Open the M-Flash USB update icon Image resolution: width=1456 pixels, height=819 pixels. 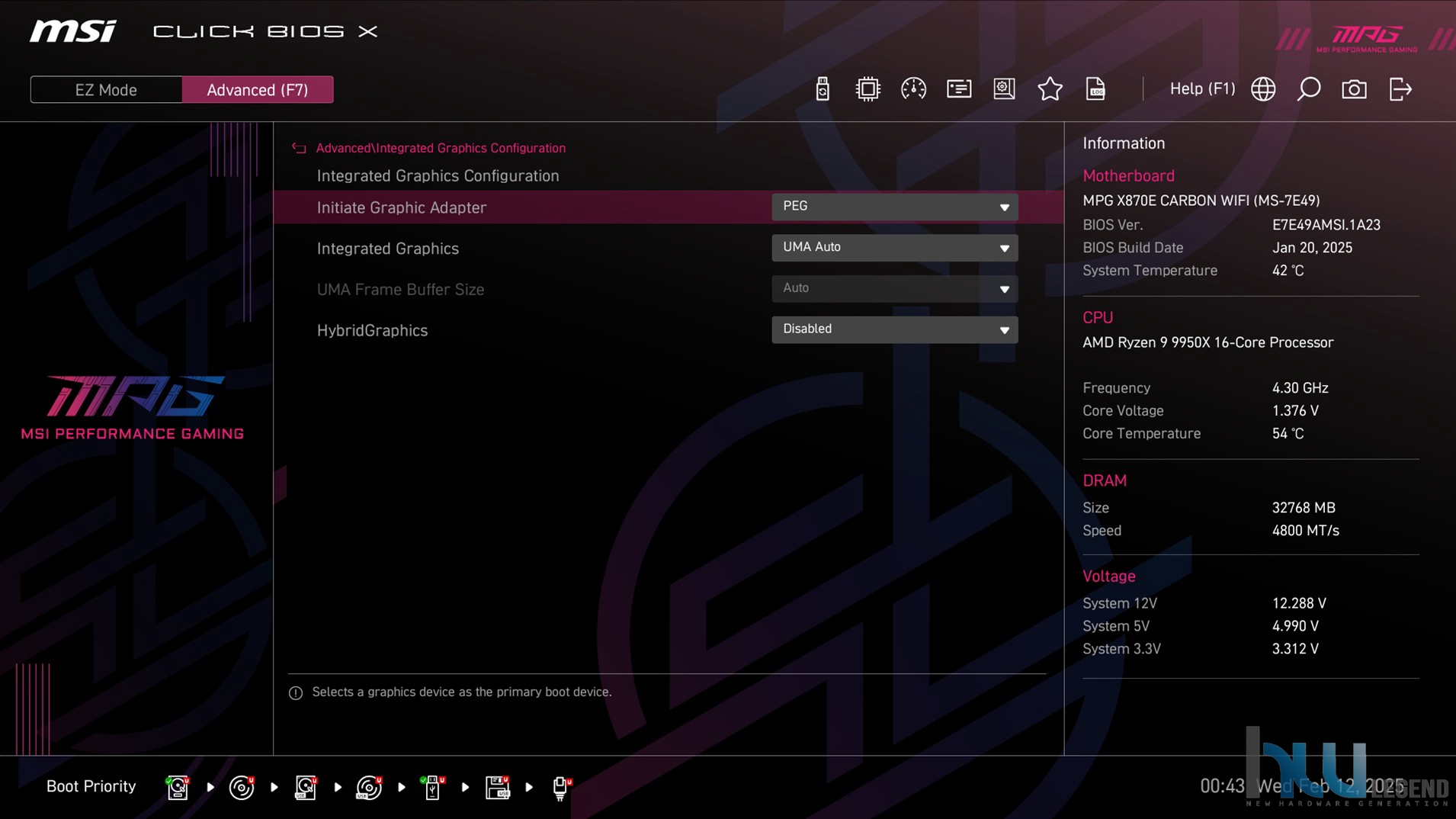[822, 89]
